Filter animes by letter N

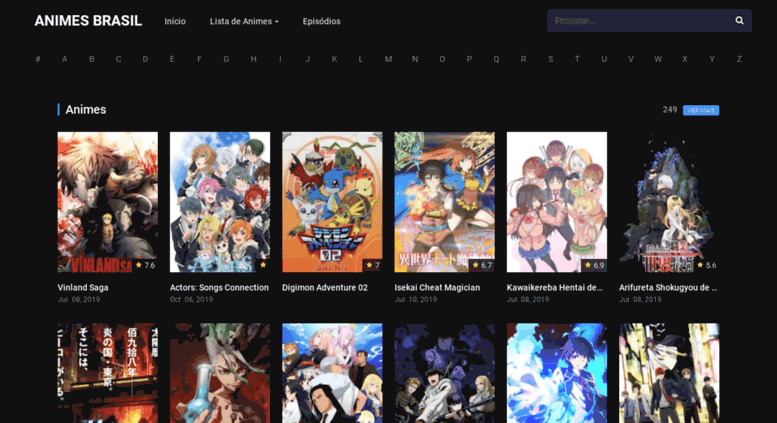tap(415, 59)
